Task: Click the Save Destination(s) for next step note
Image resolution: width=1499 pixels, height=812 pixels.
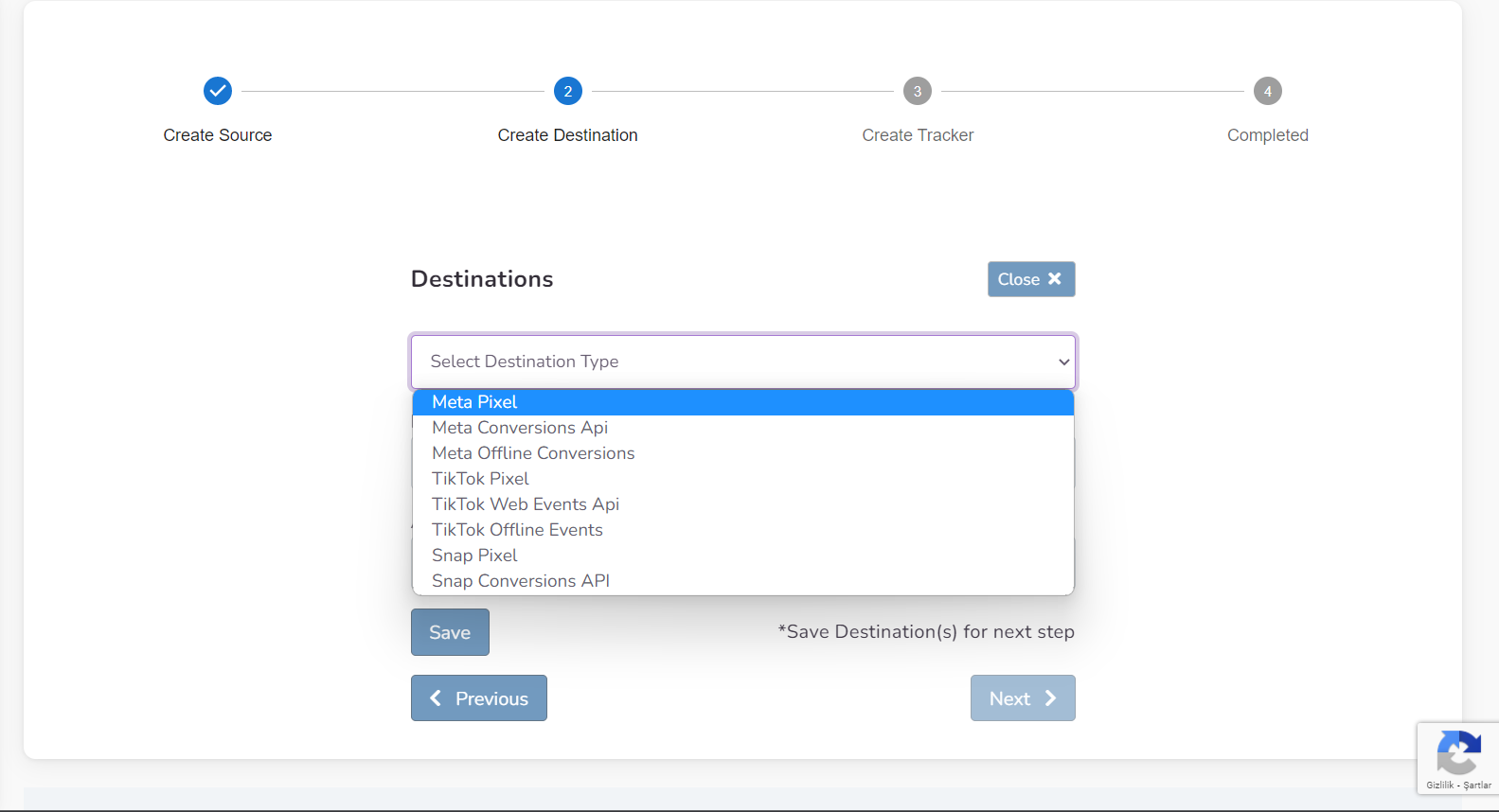Action: 926,632
